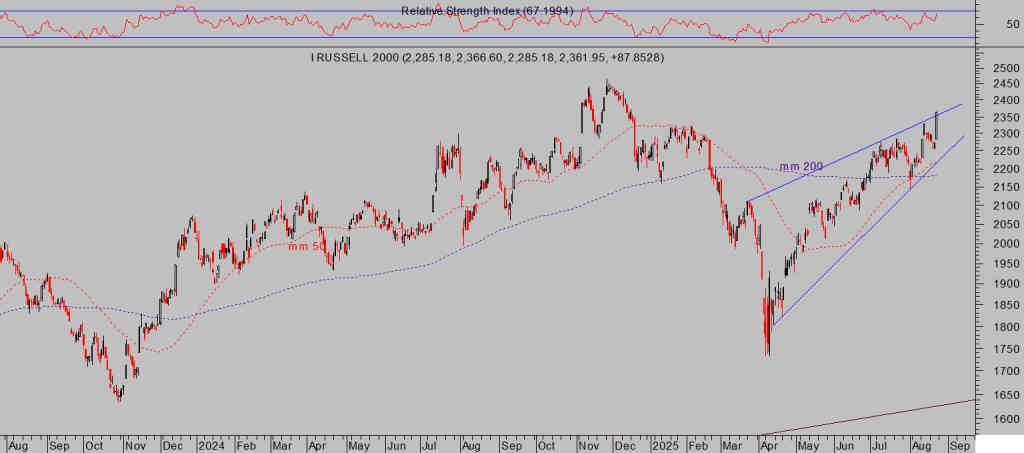Viewport: 1024px width, 453px height.
Task: Click the Relative Strength Index (67.1994) title
Action: tap(487, 11)
